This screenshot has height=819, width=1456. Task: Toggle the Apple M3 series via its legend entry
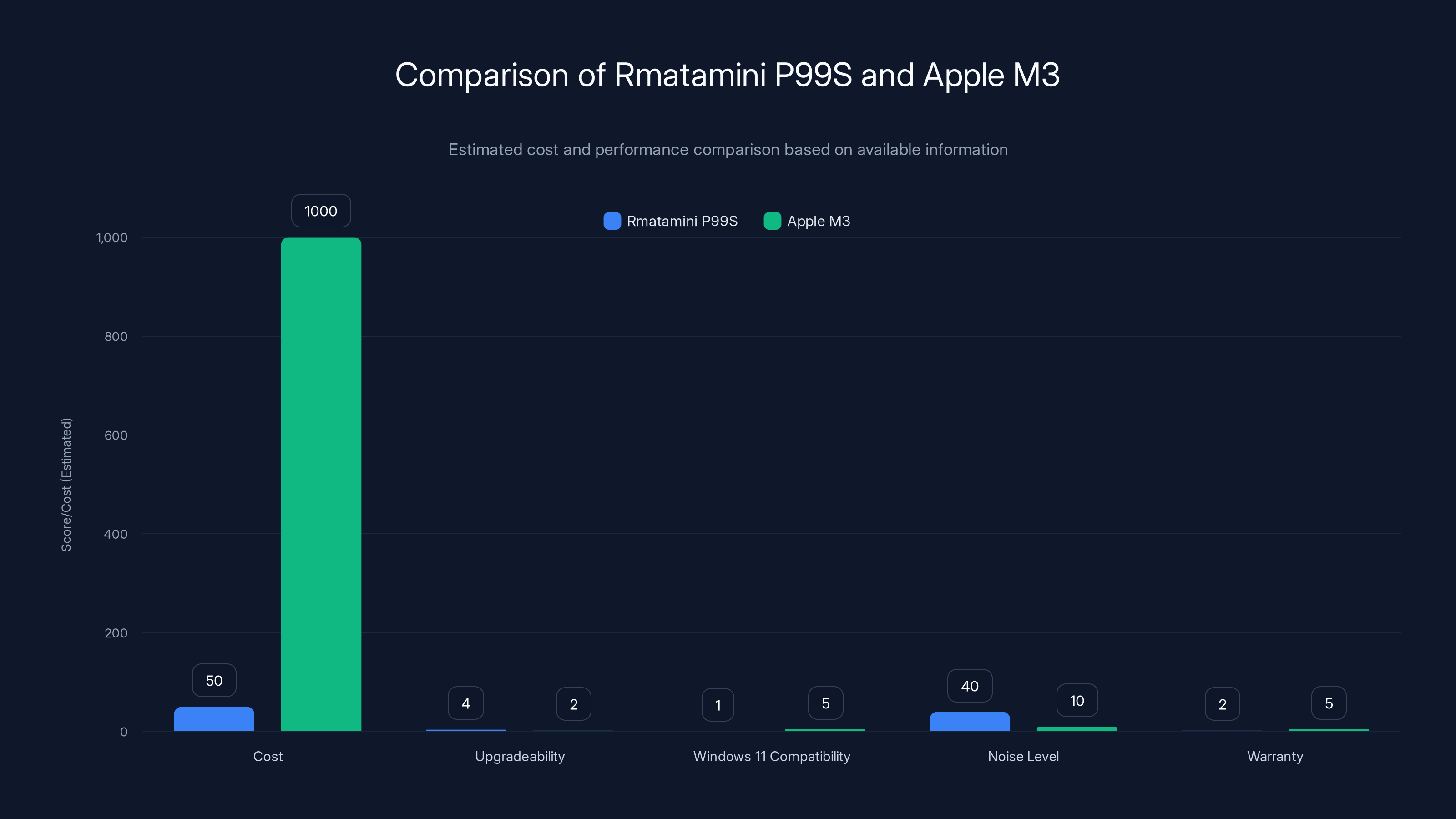click(x=807, y=221)
